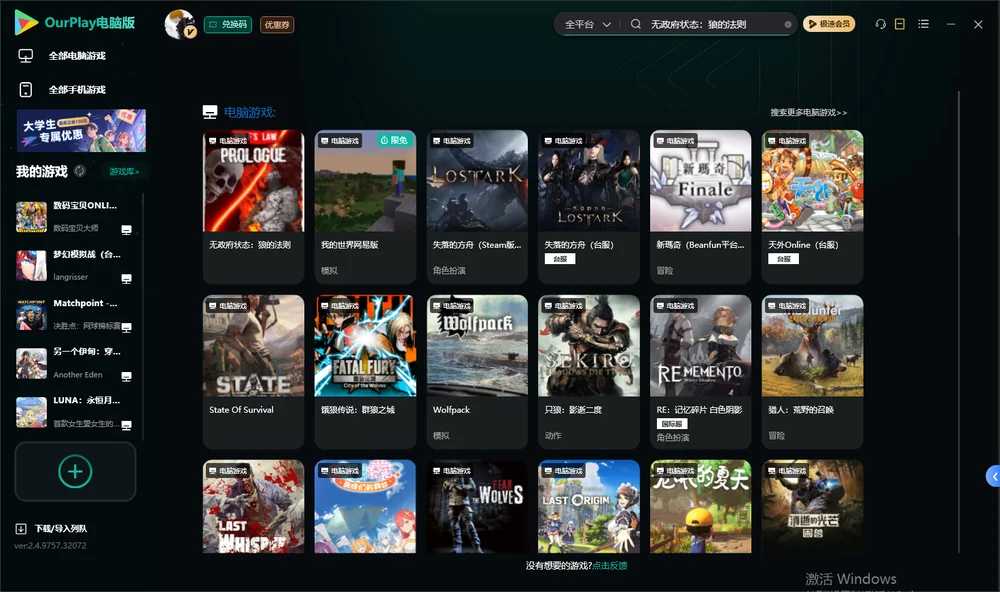The height and width of the screenshot is (592, 1000).
Task: Click the 兑换码 redeem code button
Action: pyautogui.click(x=228, y=24)
